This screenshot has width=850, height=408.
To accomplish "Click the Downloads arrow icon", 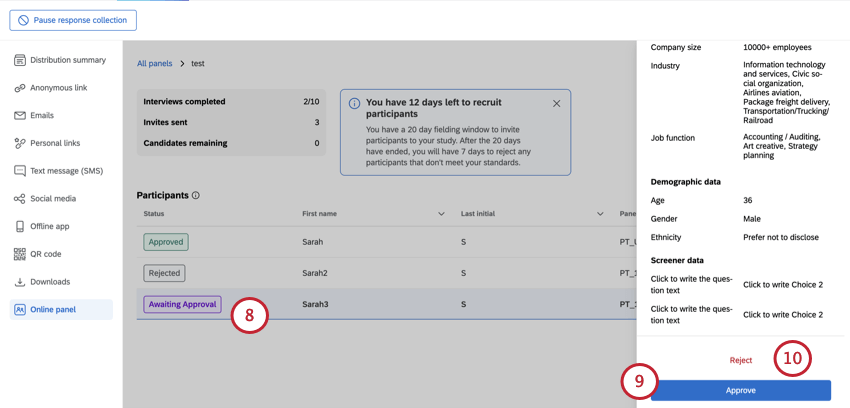I will click(x=20, y=282).
